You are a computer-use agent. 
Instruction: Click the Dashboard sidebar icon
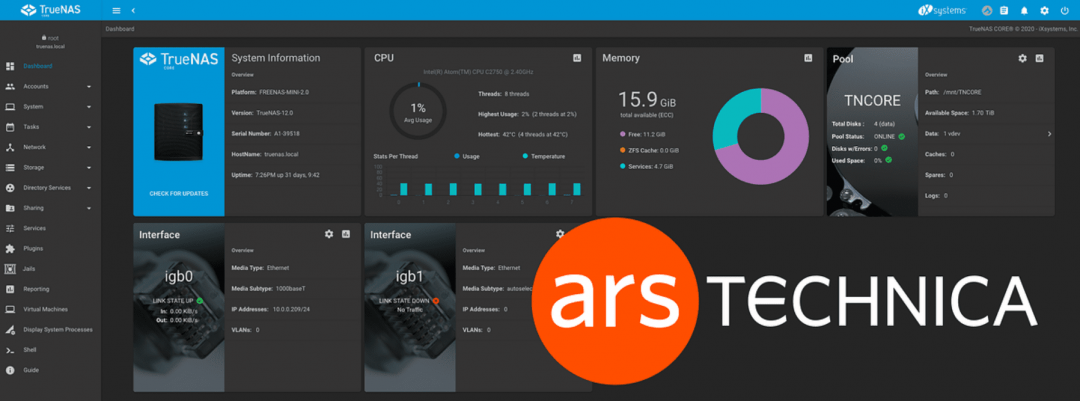[10, 66]
